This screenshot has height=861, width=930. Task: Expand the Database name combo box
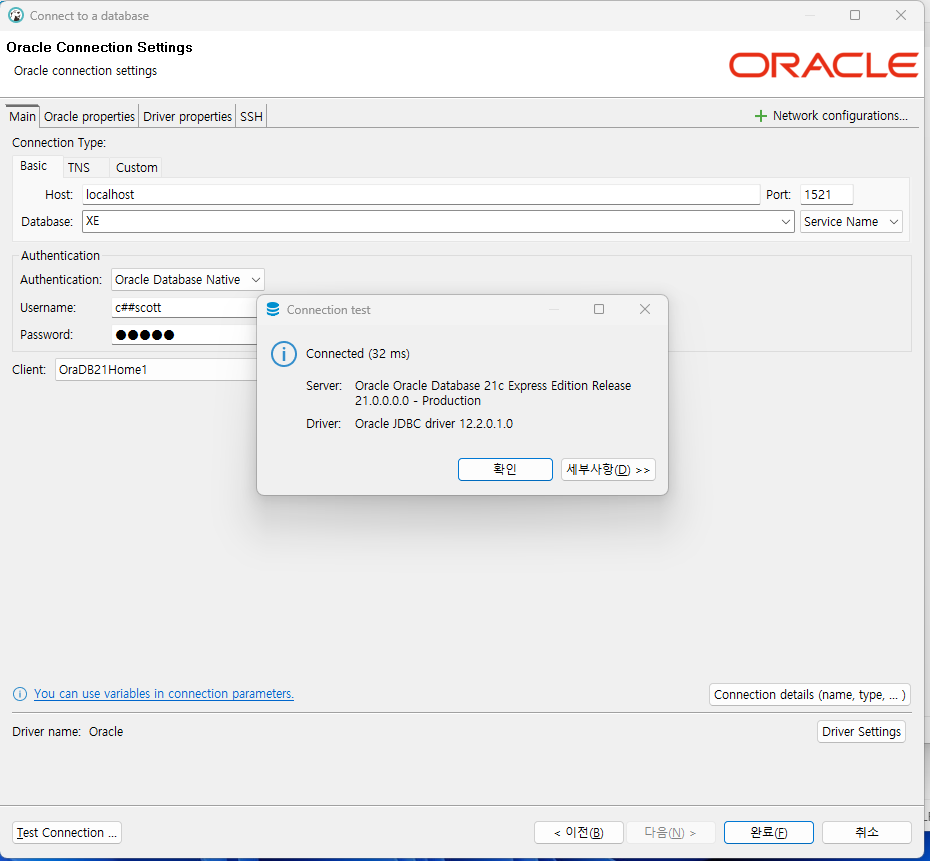click(x=785, y=222)
